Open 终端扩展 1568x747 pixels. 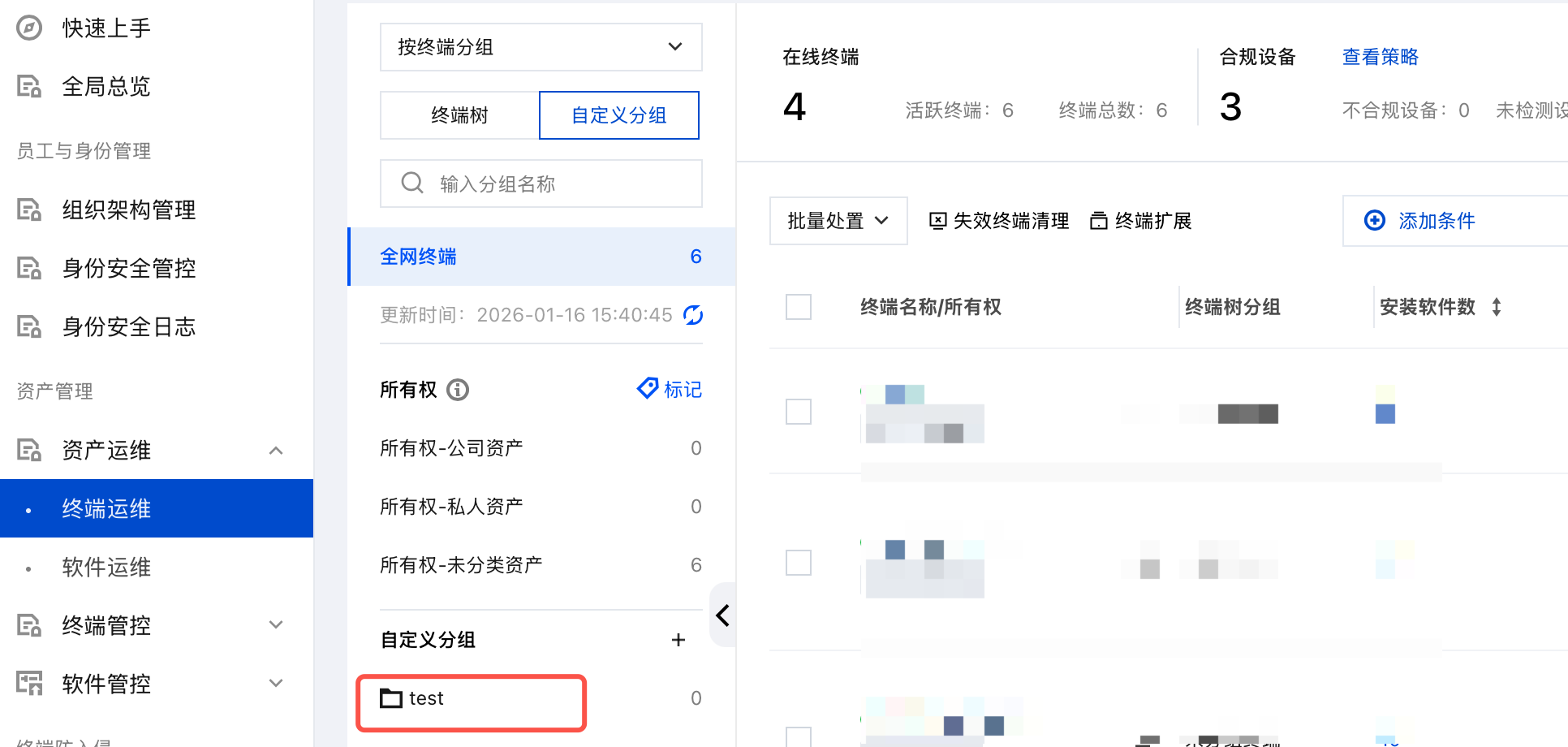tap(1141, 221)
